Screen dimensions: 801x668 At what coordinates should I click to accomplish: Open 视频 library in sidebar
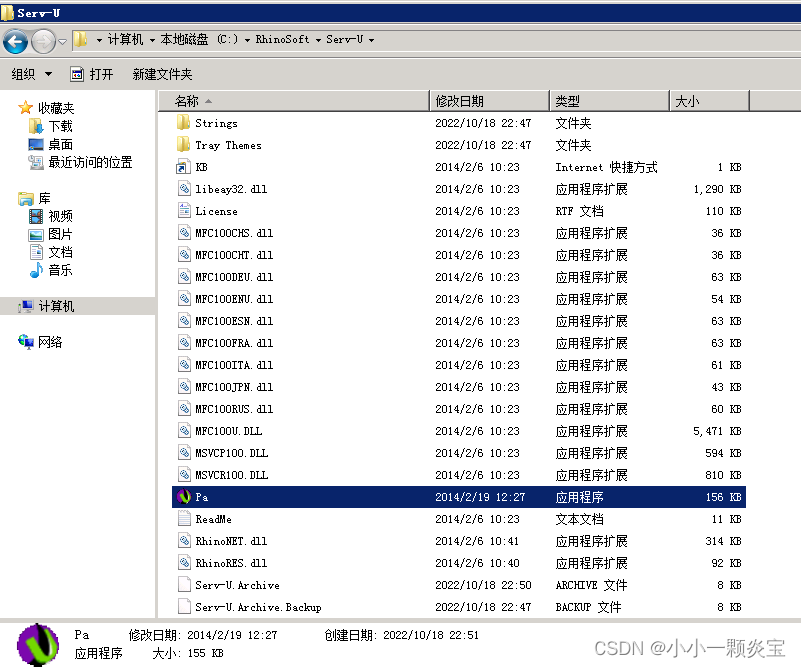51,216
